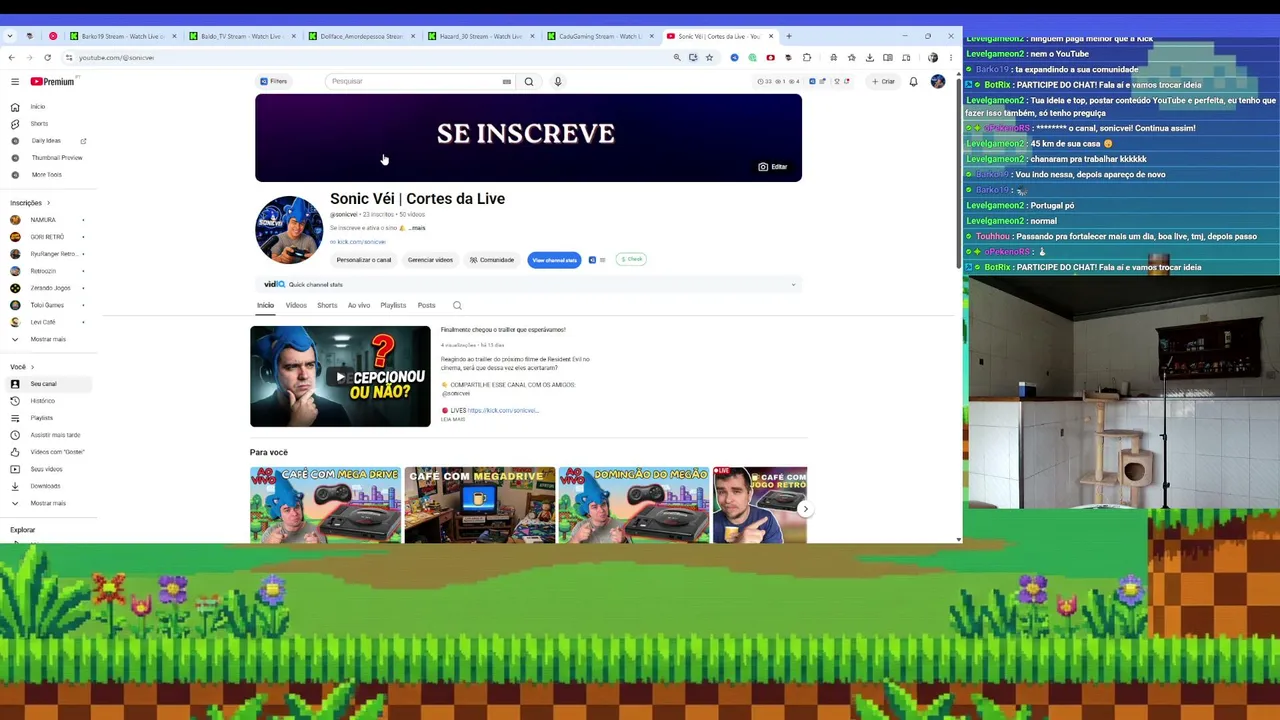Screen dimensions: 1280x720
Task: Switch to Hazard_30 Stream browser tab
Action: 481,36
